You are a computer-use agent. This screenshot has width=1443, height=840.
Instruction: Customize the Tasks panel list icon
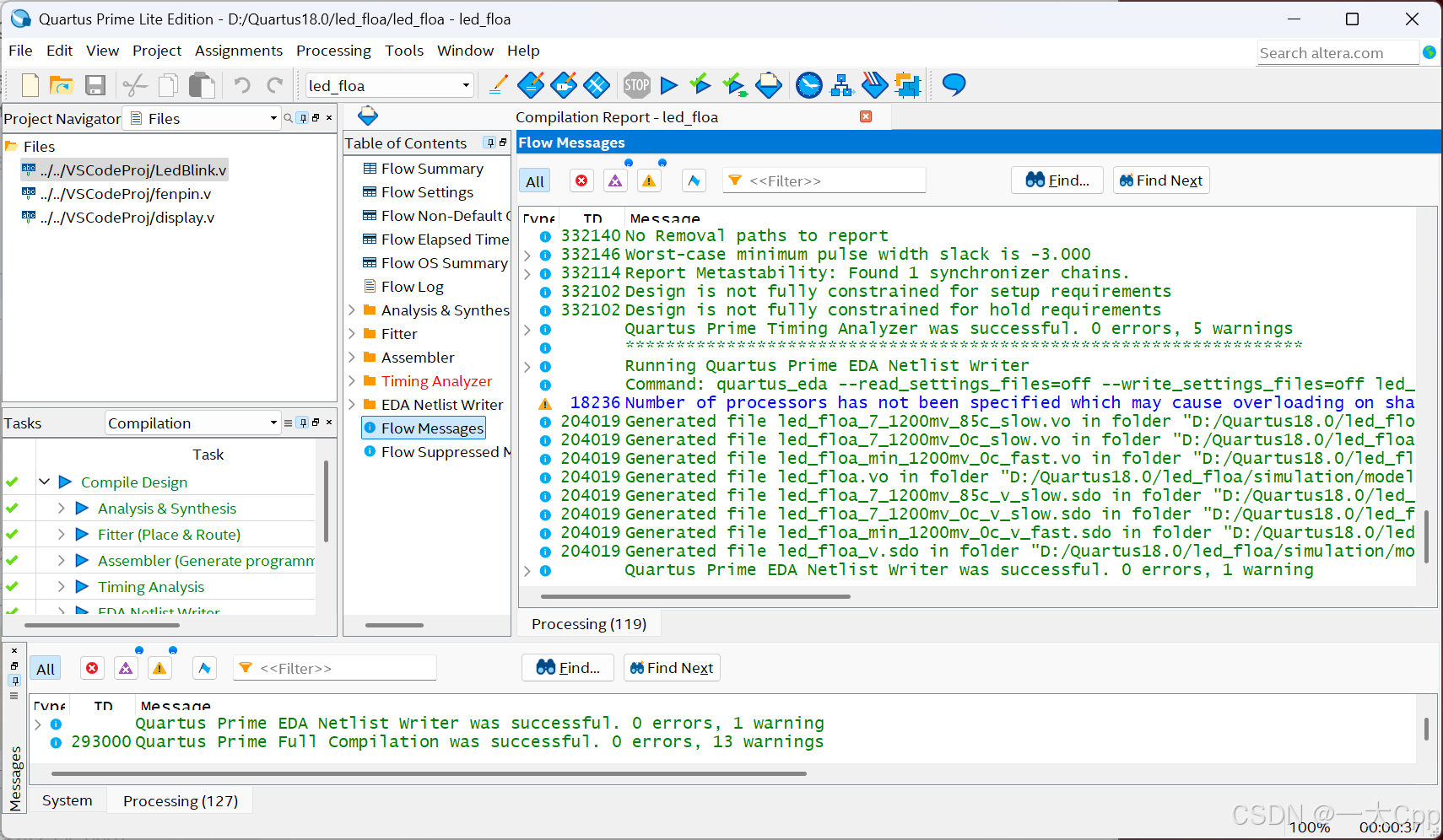click(x=289, y=423)
